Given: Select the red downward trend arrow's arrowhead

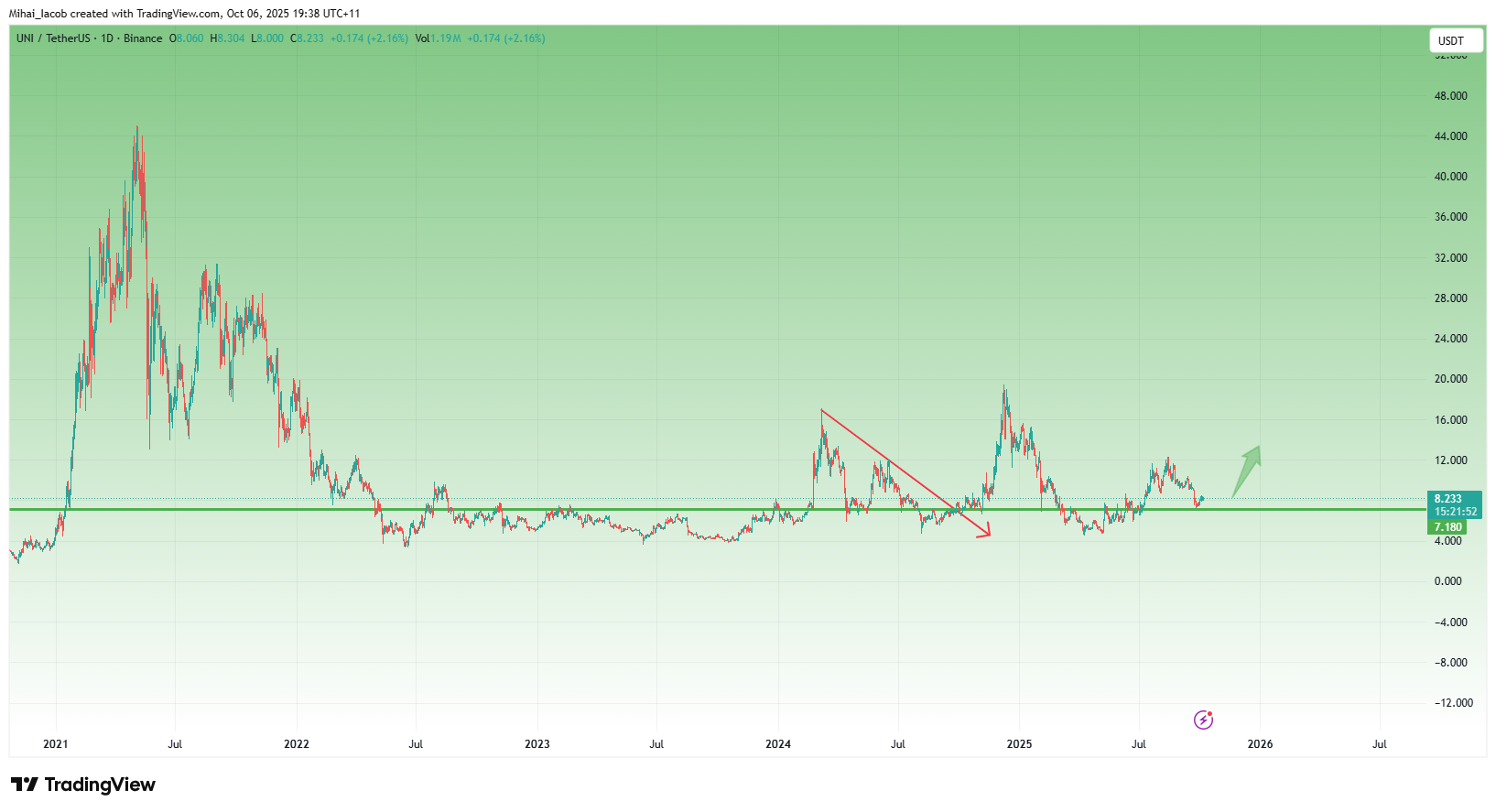Looking at the screenshot, I should (x=984, y=532).
